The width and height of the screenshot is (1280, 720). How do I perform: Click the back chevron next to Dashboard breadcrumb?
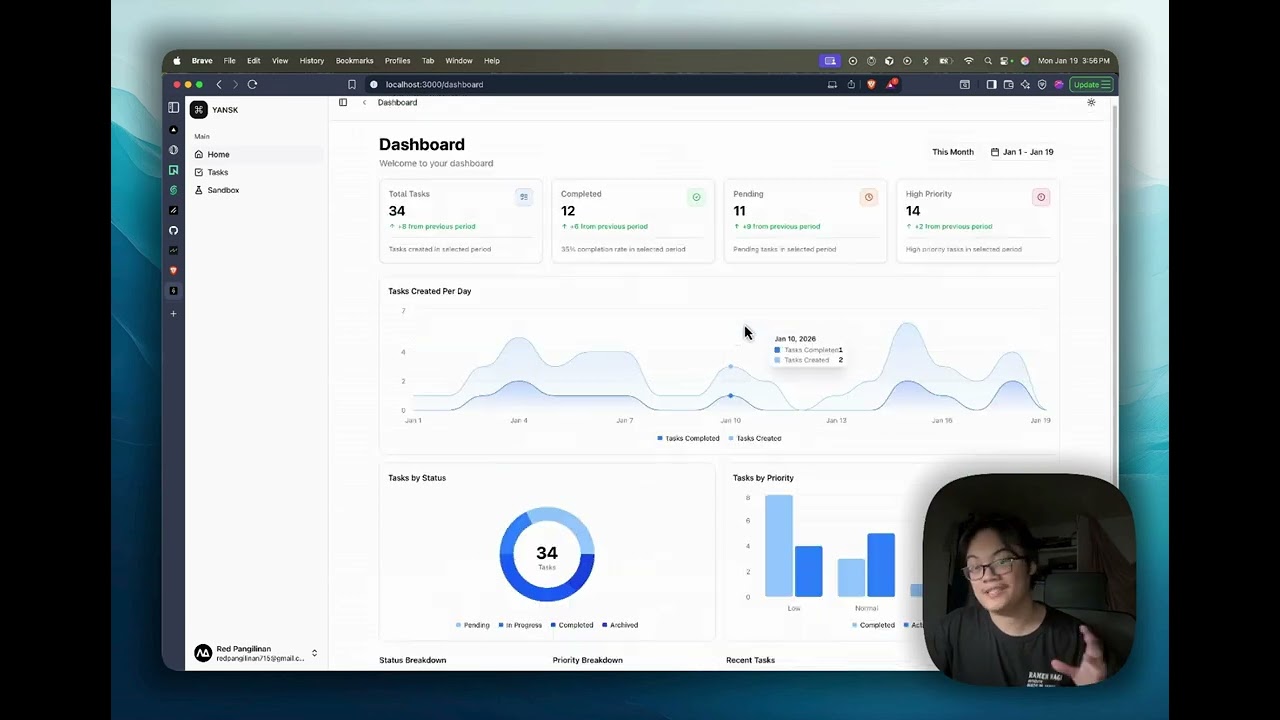[364, 102]
